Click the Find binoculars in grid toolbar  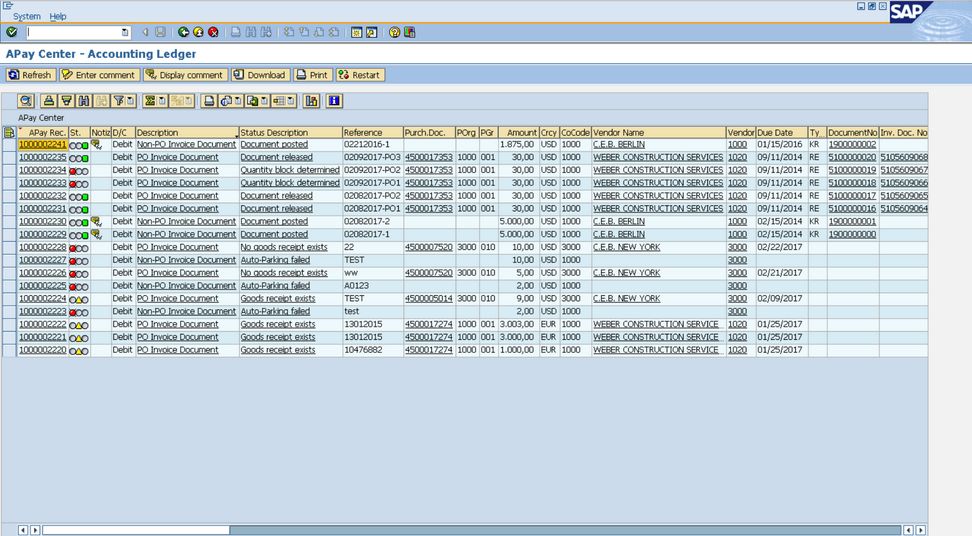(x=84, y=100)
